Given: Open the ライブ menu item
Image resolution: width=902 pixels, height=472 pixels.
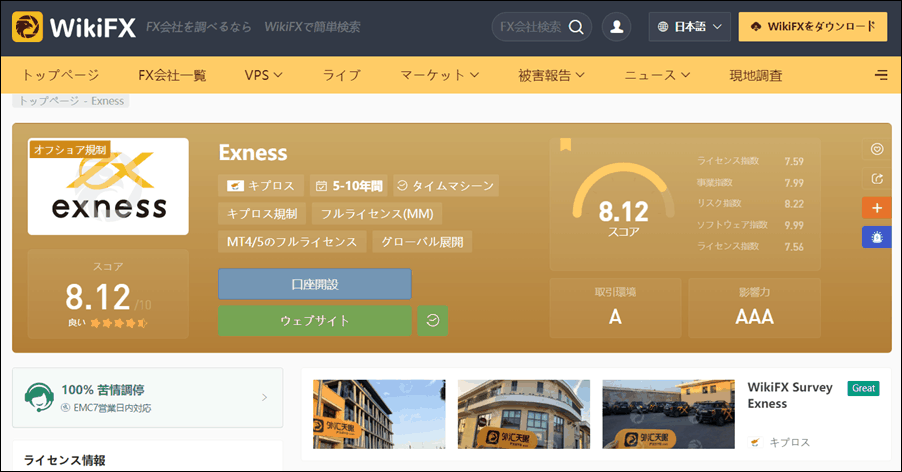Looking at the screenshot, I should pyautogui.click(x=341, y=75).
